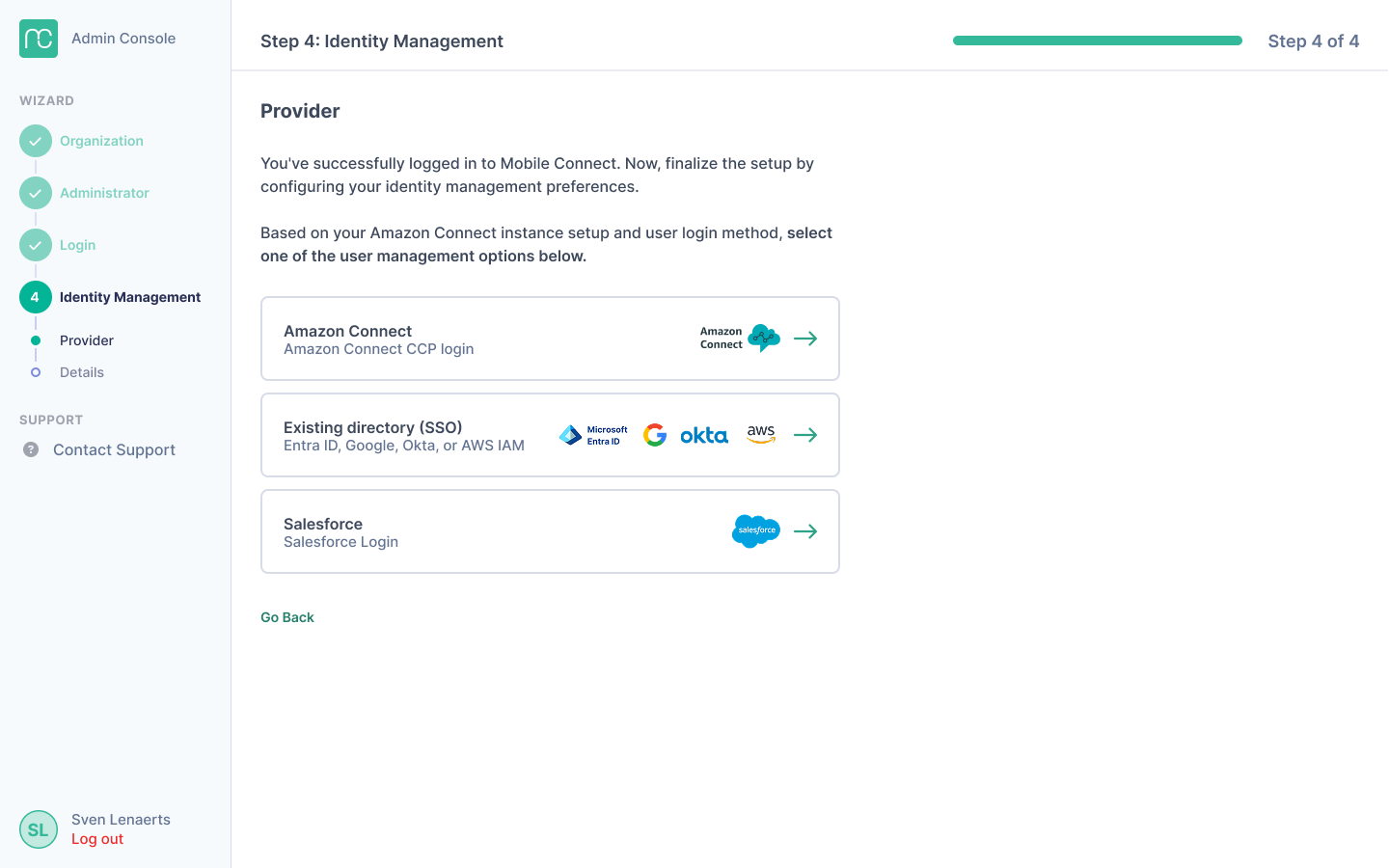The width and height of the screenshot is (1389, 868).
Task: Click the 'Step 4 of 4' label
Action: pyautogui.click(x=1314, y=41)
